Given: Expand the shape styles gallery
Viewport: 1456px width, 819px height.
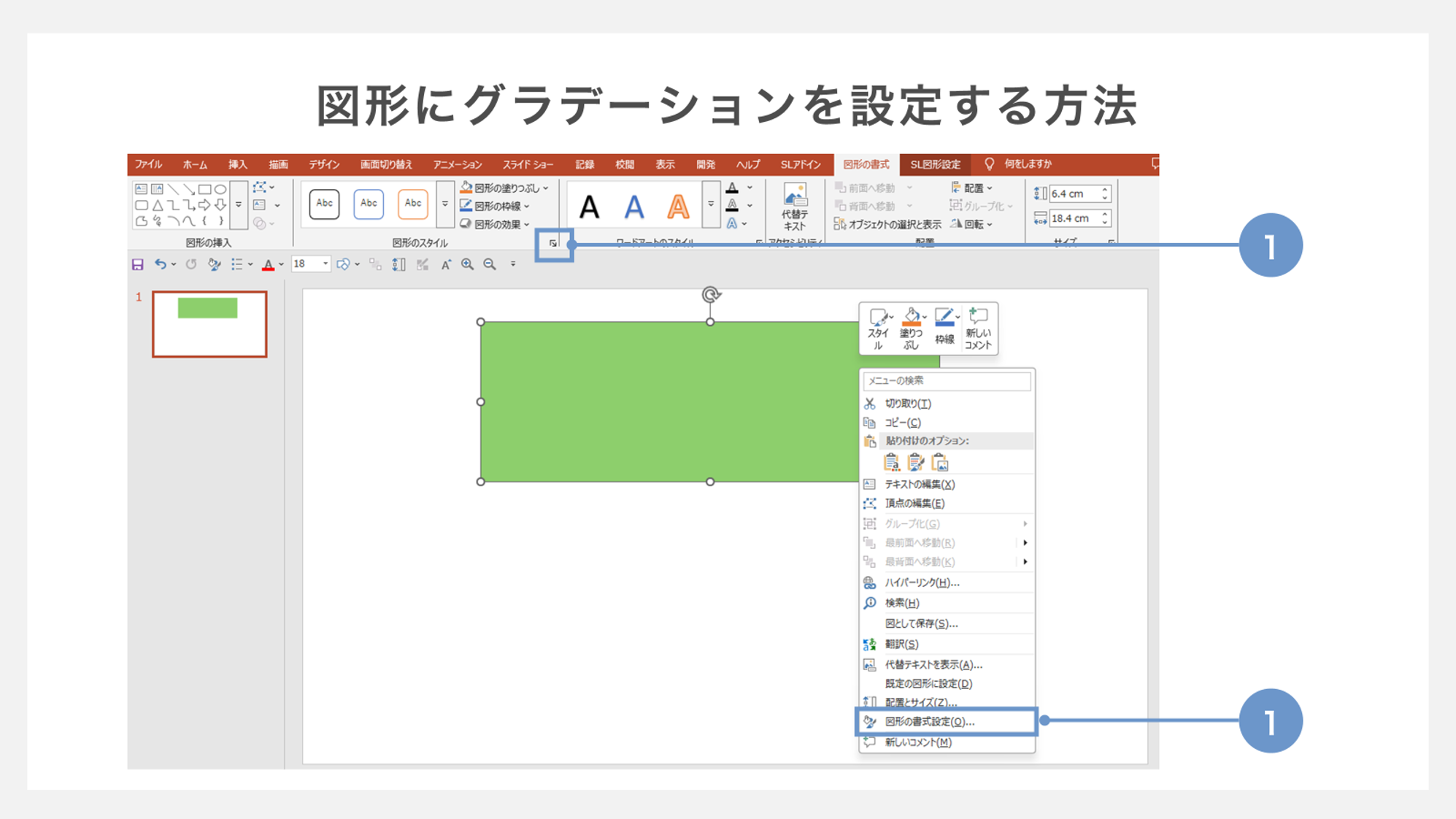Looking at the screenshot, I should tap(445, 204).
